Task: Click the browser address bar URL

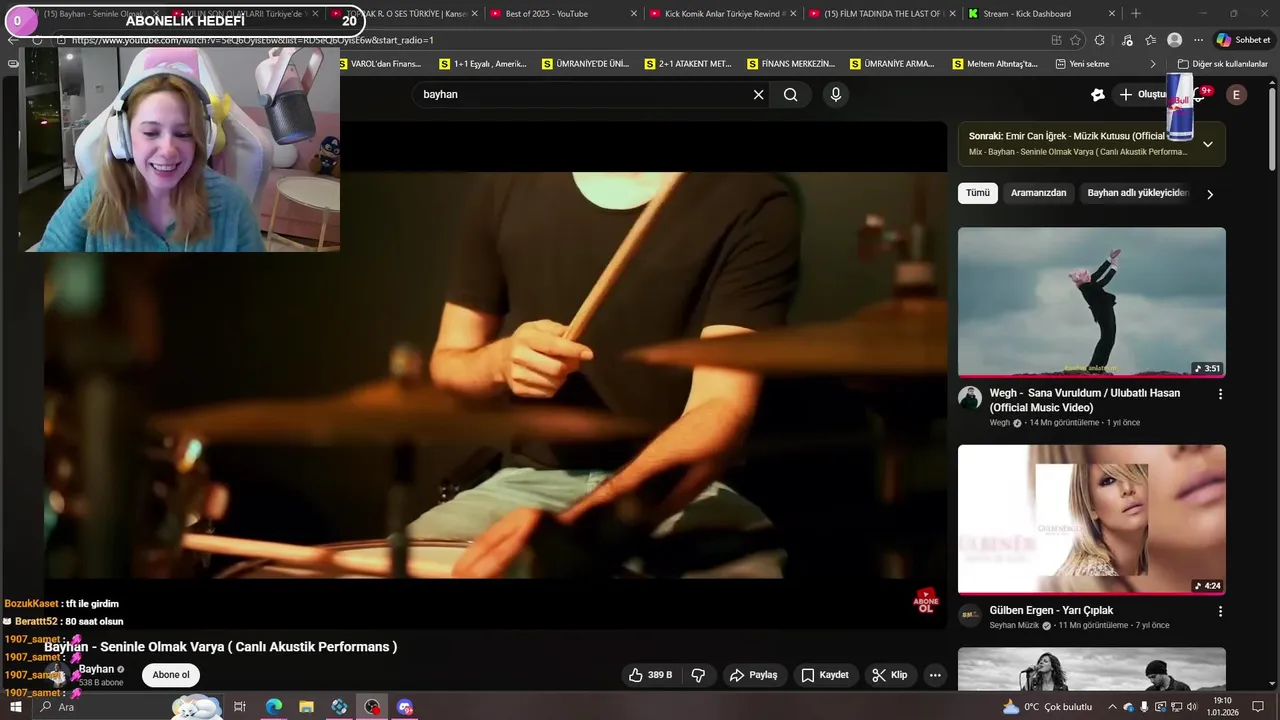Action: coord(253,40)
